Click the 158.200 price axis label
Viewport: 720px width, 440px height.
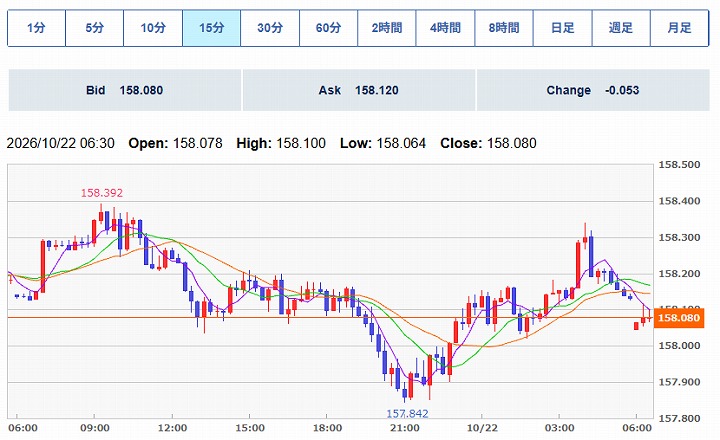pos(680,274)
